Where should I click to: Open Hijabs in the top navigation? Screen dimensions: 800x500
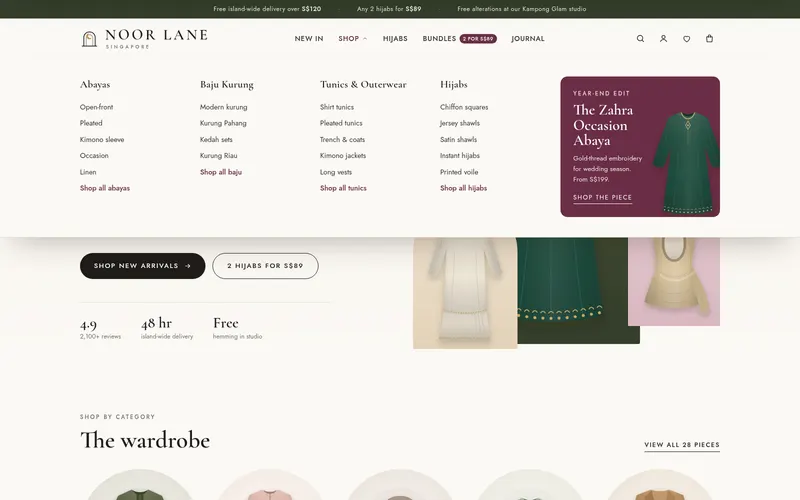395,39
